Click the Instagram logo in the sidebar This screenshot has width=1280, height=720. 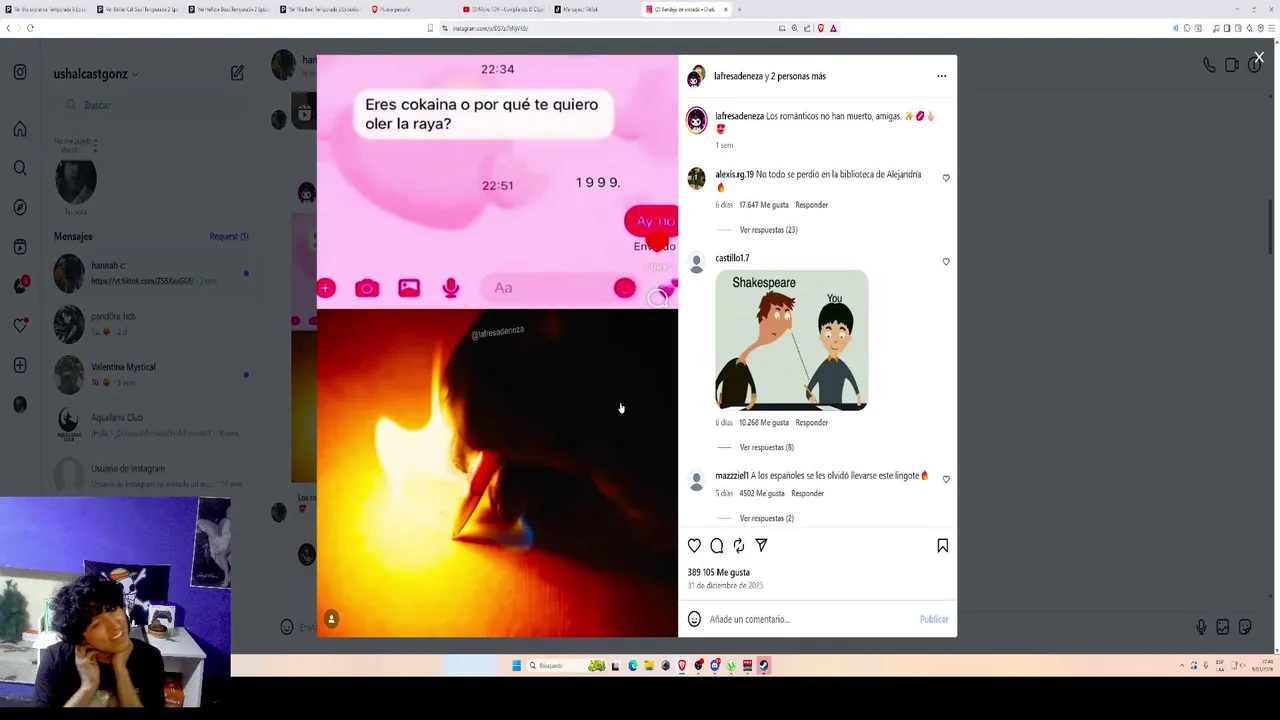20,72
